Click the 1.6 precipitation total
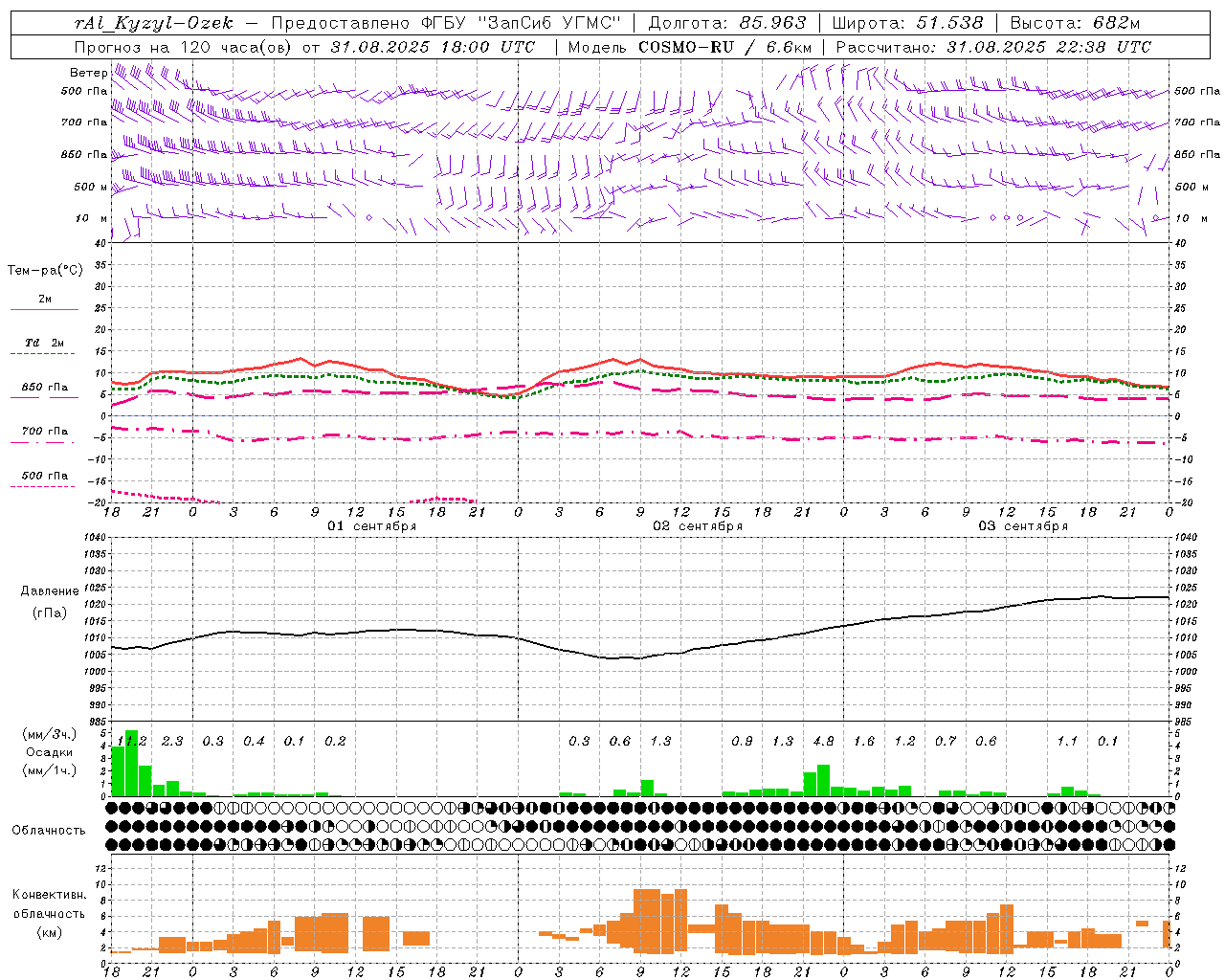 [x=864, y=741]
